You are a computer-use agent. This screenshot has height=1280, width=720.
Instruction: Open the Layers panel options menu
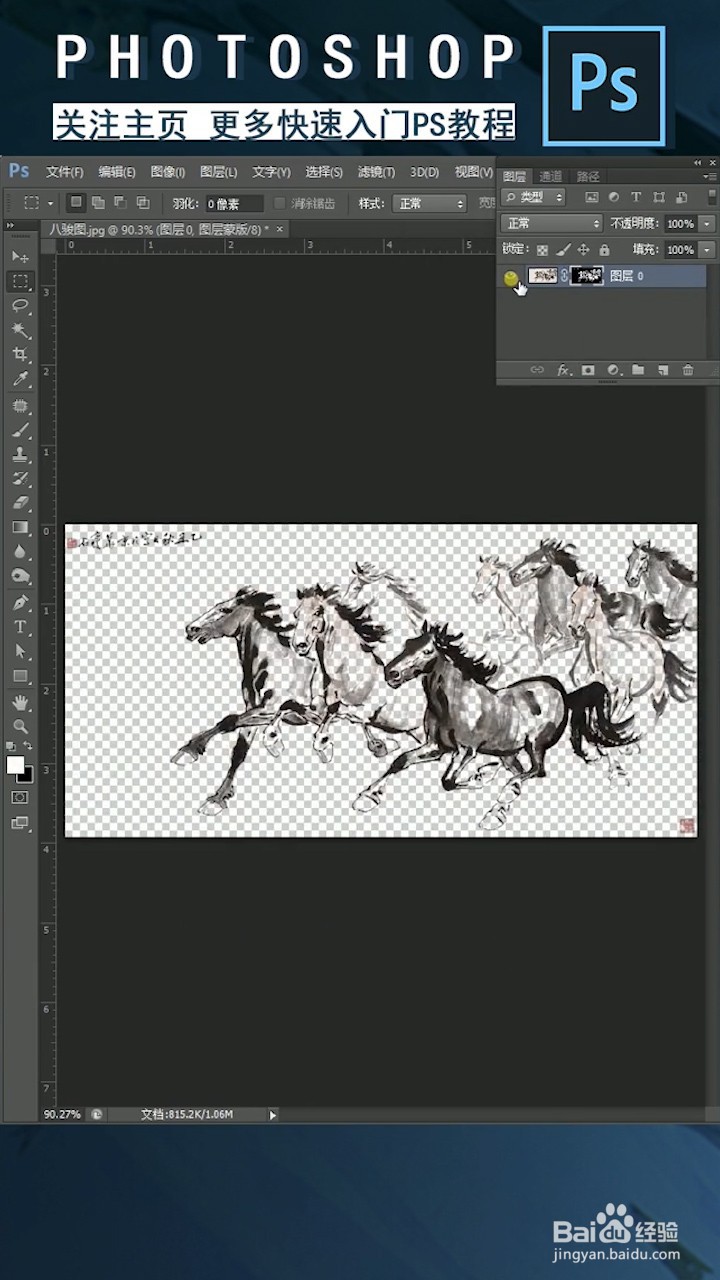710,176
